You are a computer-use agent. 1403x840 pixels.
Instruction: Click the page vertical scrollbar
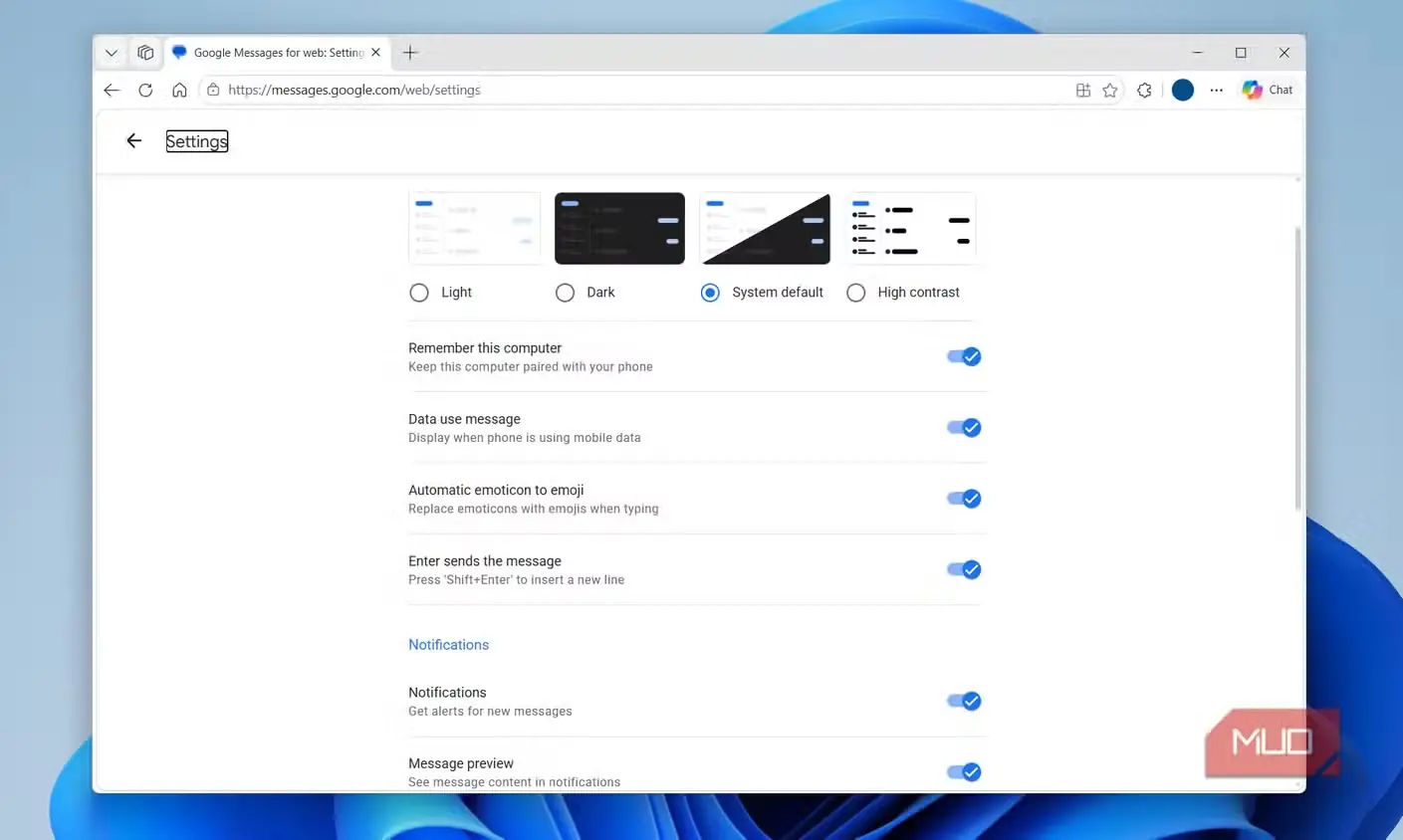pyautogui.click(x=1297, y=368)
